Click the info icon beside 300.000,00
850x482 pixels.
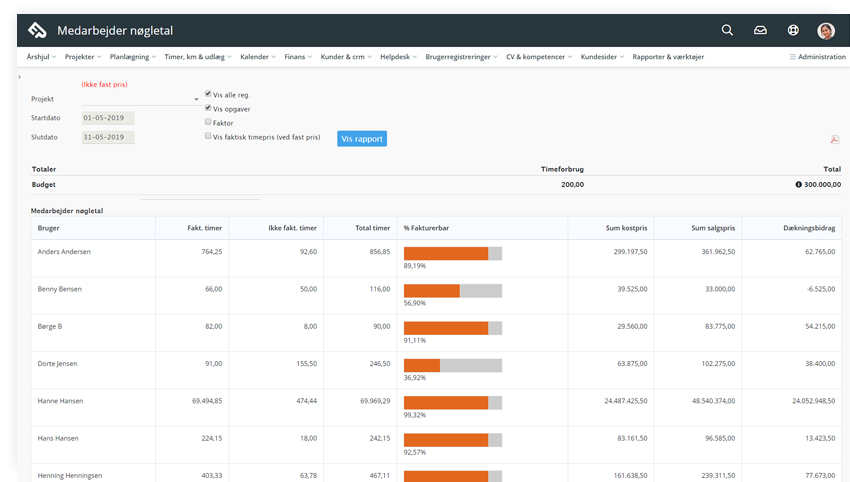click(799, 185)
